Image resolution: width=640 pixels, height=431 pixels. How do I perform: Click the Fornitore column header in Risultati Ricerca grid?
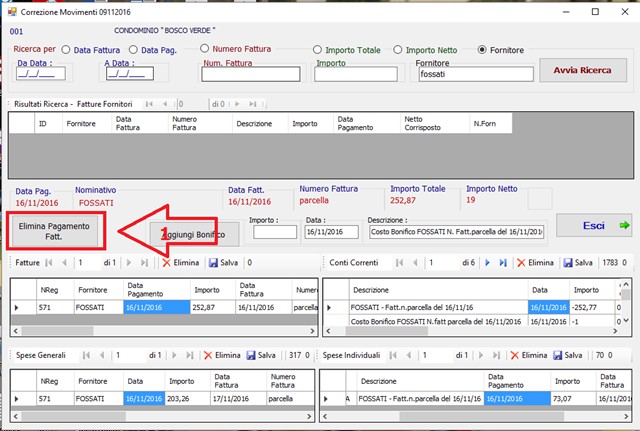[87, 123]
